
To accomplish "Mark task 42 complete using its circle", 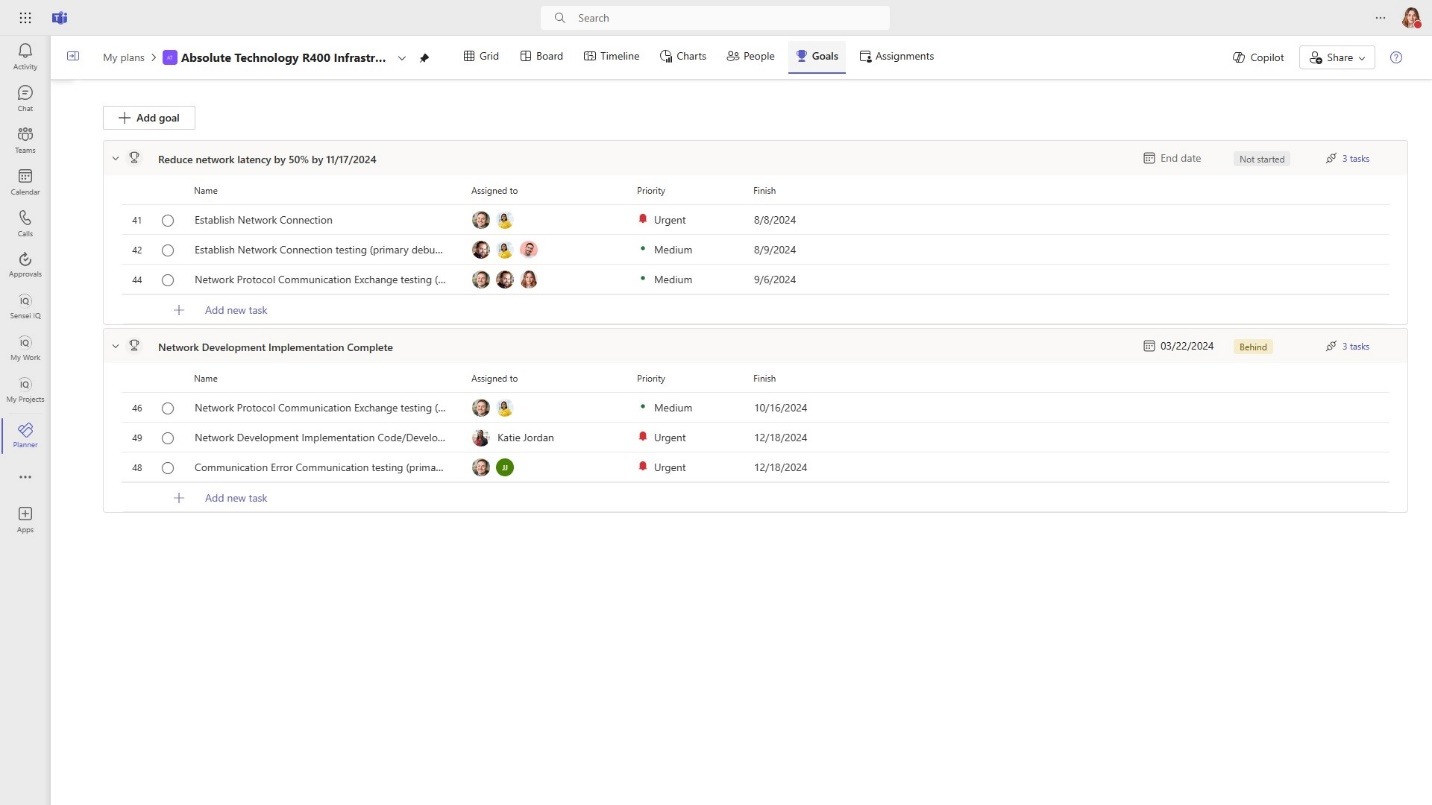I will 167,250.
